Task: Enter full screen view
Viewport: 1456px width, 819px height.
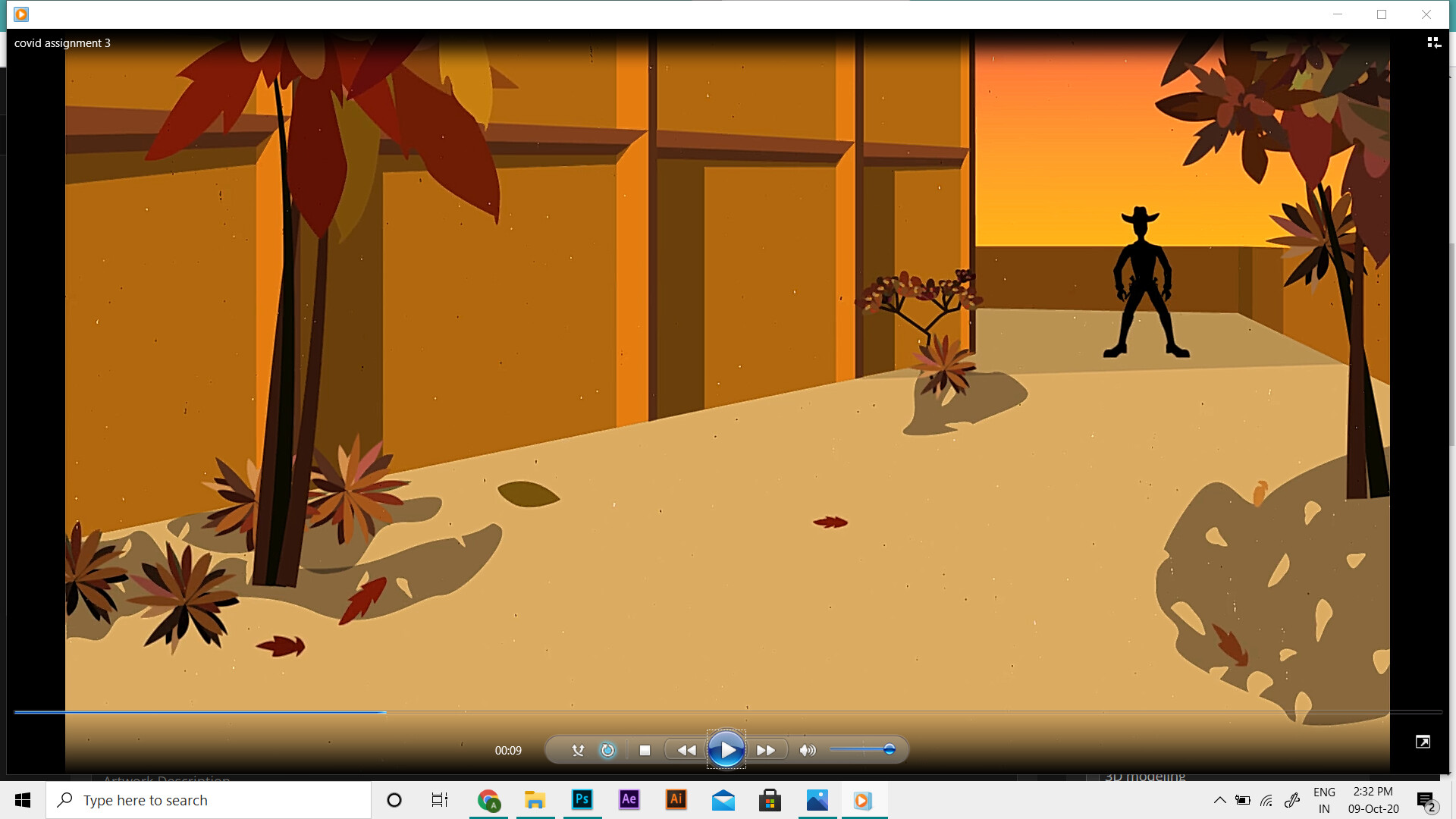Action: pyautogui.click(x=1423, y=742)
